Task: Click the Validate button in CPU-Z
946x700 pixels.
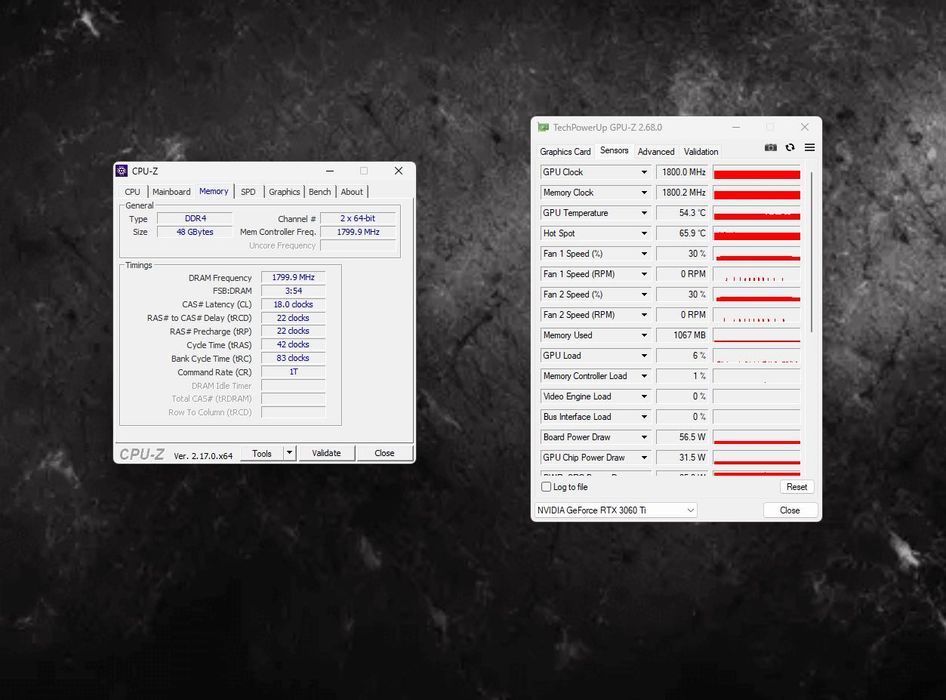Action: click(x=326, y=453)
